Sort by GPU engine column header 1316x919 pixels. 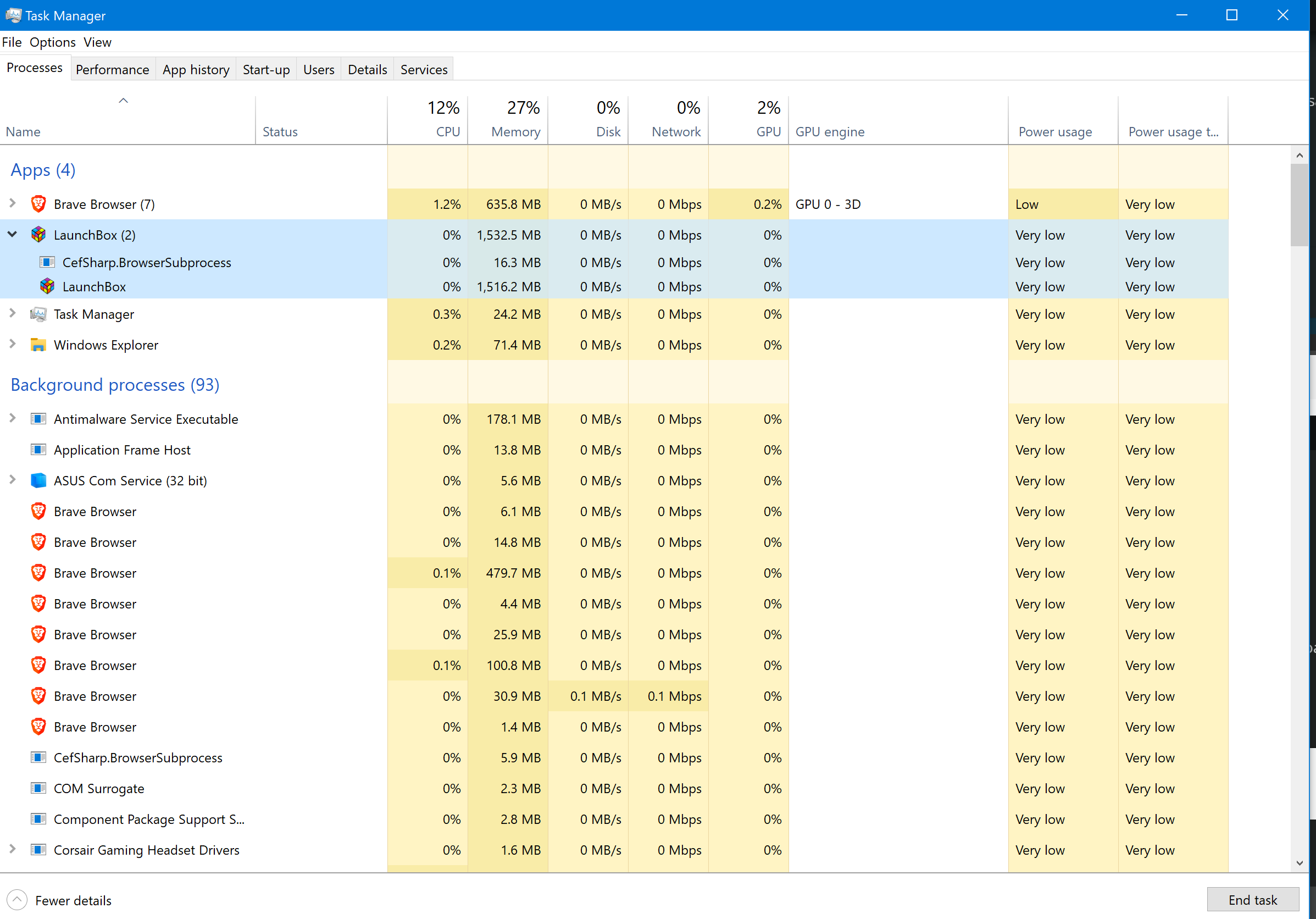pos(899,120)
